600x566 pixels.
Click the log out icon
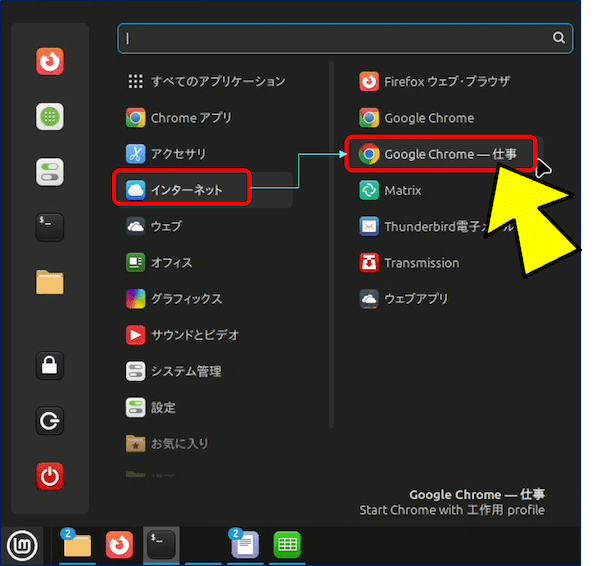tap(50, 421)
